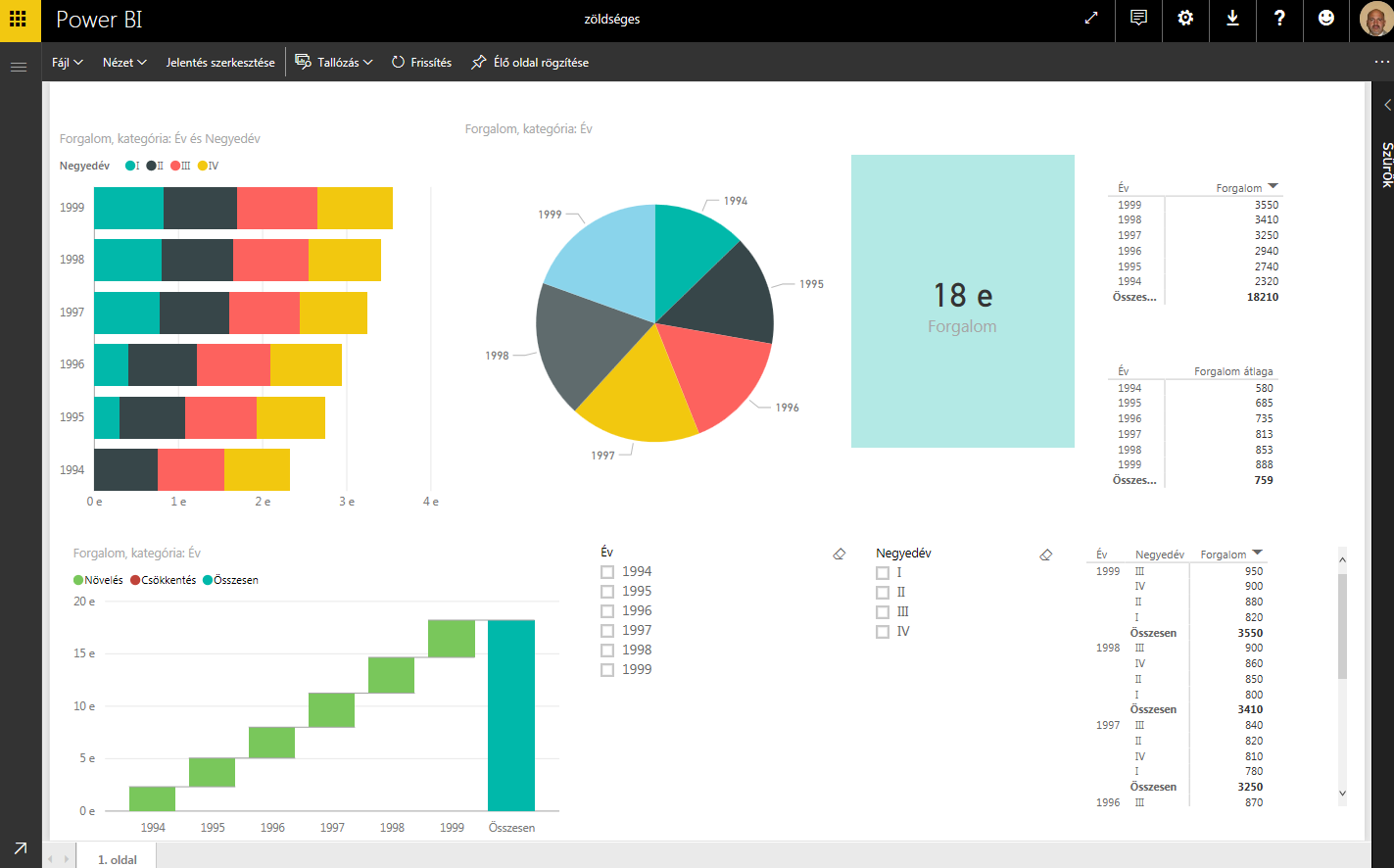The image size is (1394, 868).
Task: Go to previous page arrow
Action: point(52,859)
